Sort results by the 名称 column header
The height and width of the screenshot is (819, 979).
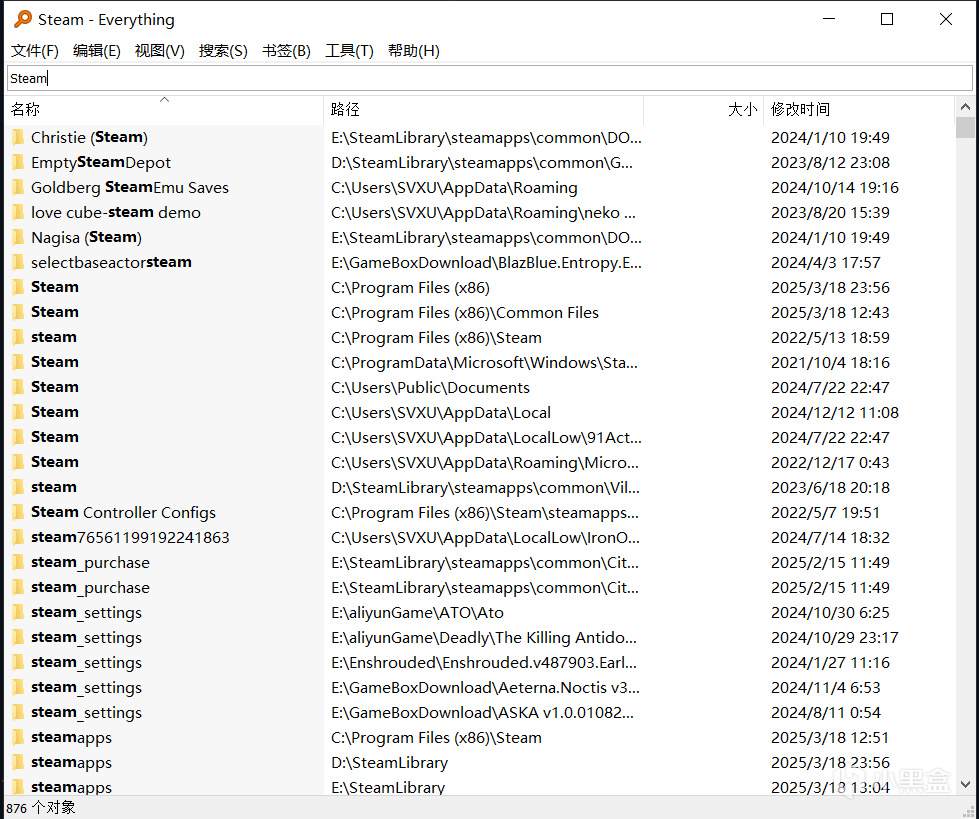click(x=164, y=109)
